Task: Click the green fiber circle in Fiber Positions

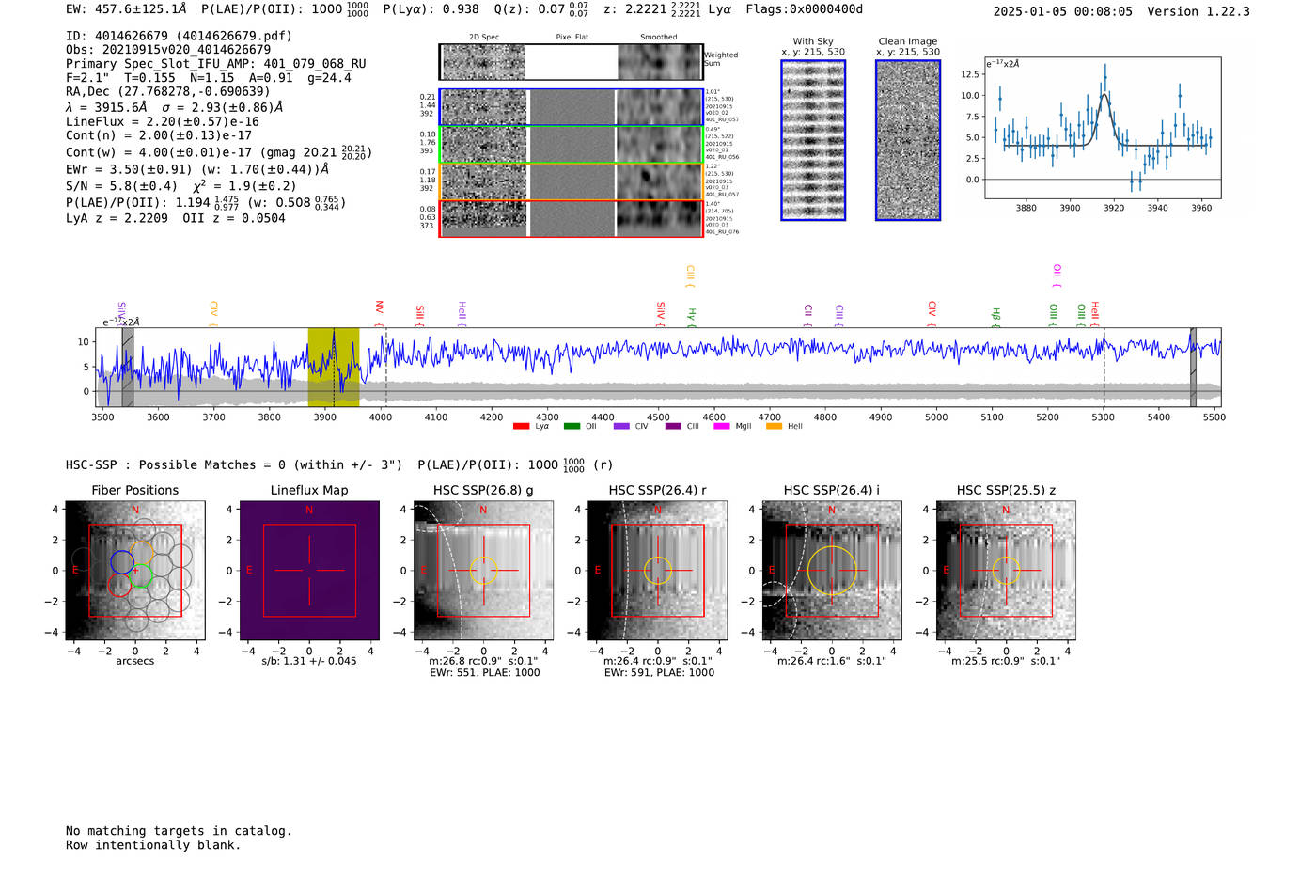Action: pos(140,576)
